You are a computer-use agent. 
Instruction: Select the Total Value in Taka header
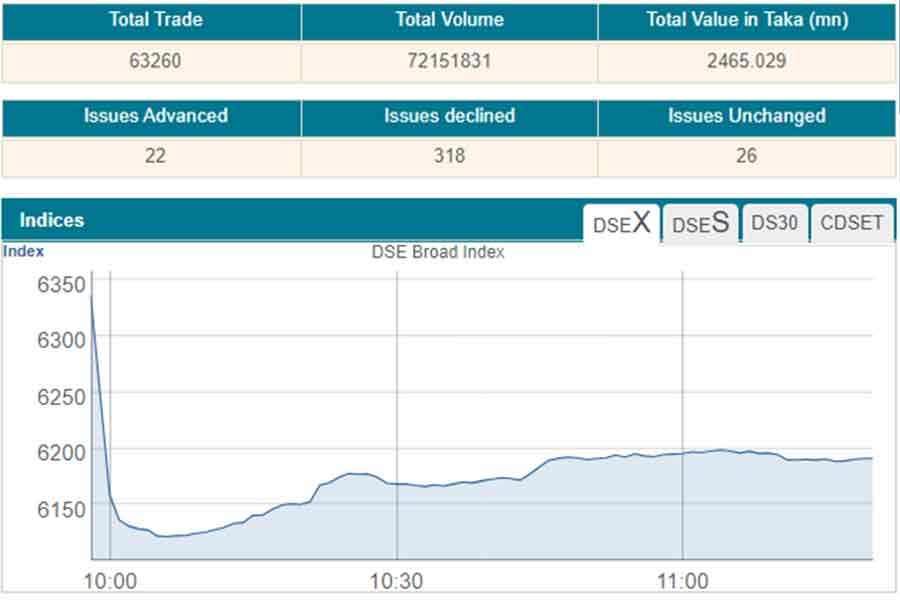point(745,20)
